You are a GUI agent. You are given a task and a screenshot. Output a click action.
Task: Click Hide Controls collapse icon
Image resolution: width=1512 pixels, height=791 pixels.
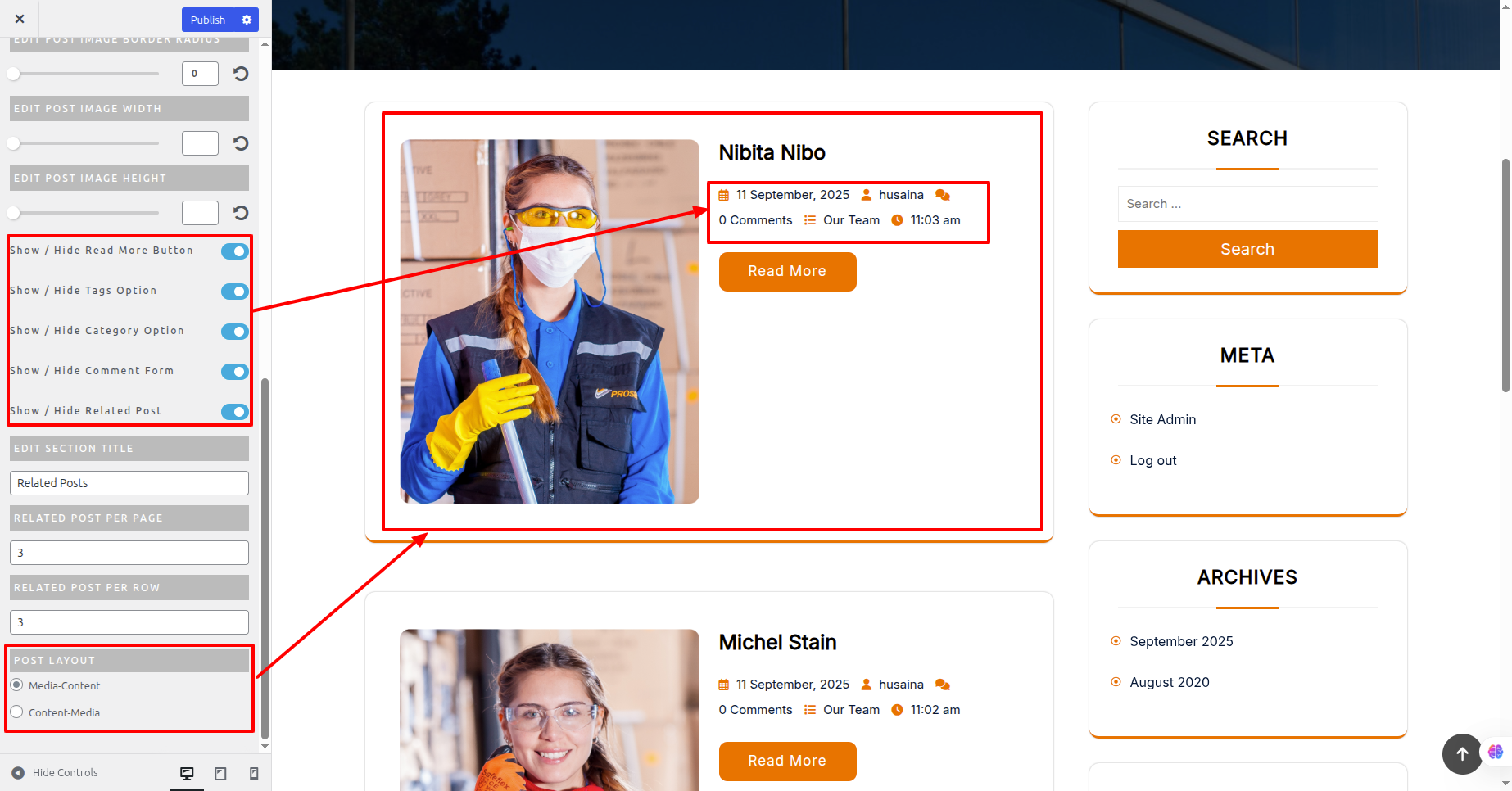pyautogui.click(x=18, y=772)
